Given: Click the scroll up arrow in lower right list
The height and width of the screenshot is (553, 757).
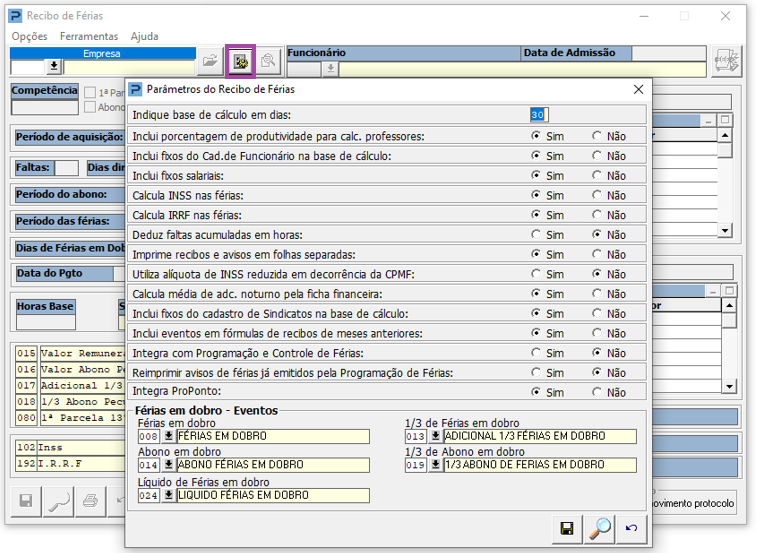Looking at the screenshot, I should pyautogui.click(x=729, y=305).
